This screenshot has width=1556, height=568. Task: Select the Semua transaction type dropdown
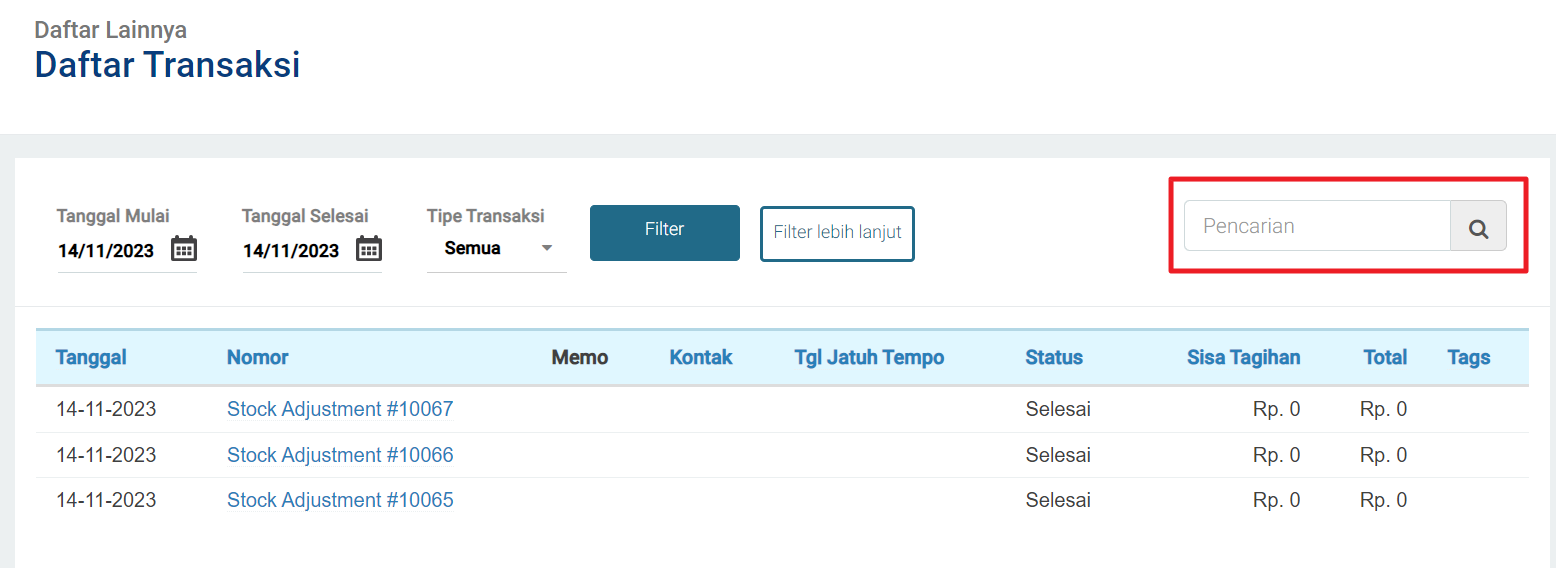pos(497,248)
